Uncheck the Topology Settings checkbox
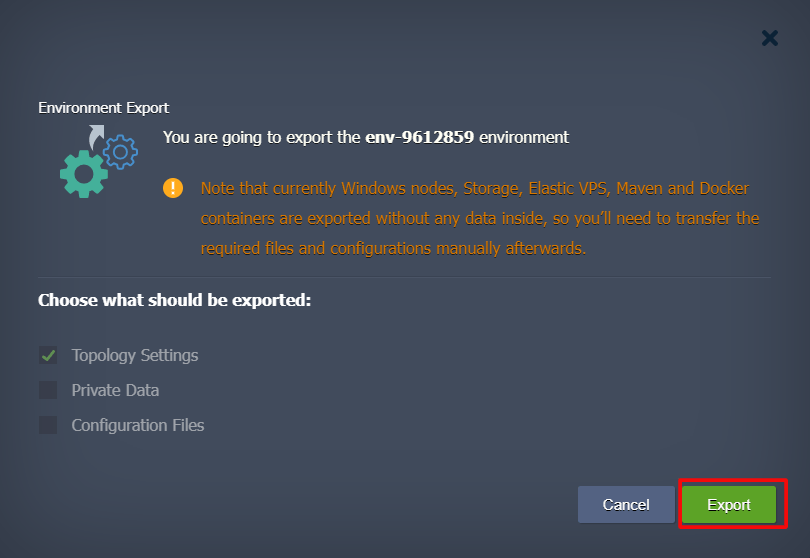The width and height of the screenshot is (810, 558). (48, 355)
